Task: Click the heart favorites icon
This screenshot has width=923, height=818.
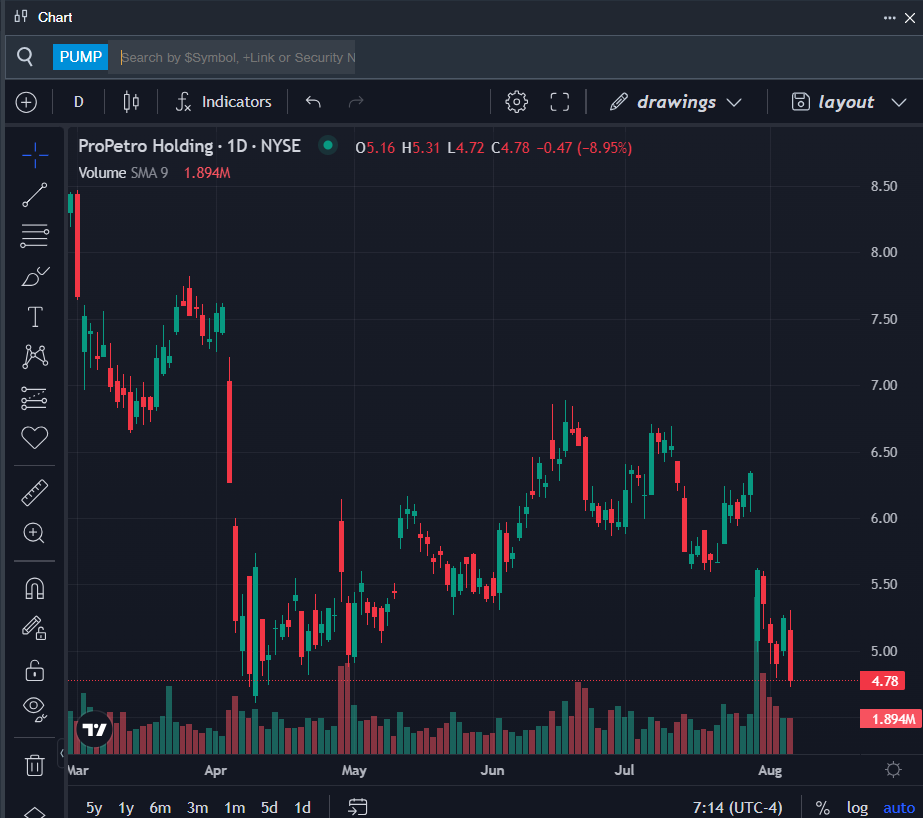Action: (x=34, y=437)
